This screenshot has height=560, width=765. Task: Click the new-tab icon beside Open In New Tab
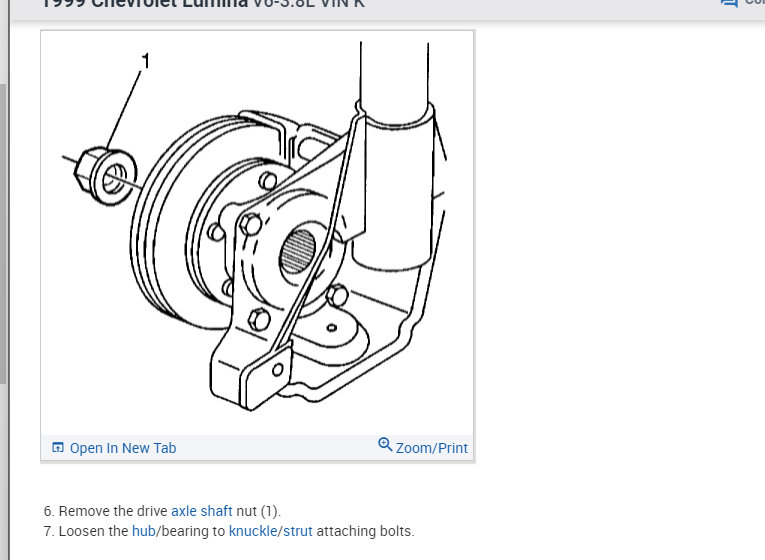tap(58, 447)
